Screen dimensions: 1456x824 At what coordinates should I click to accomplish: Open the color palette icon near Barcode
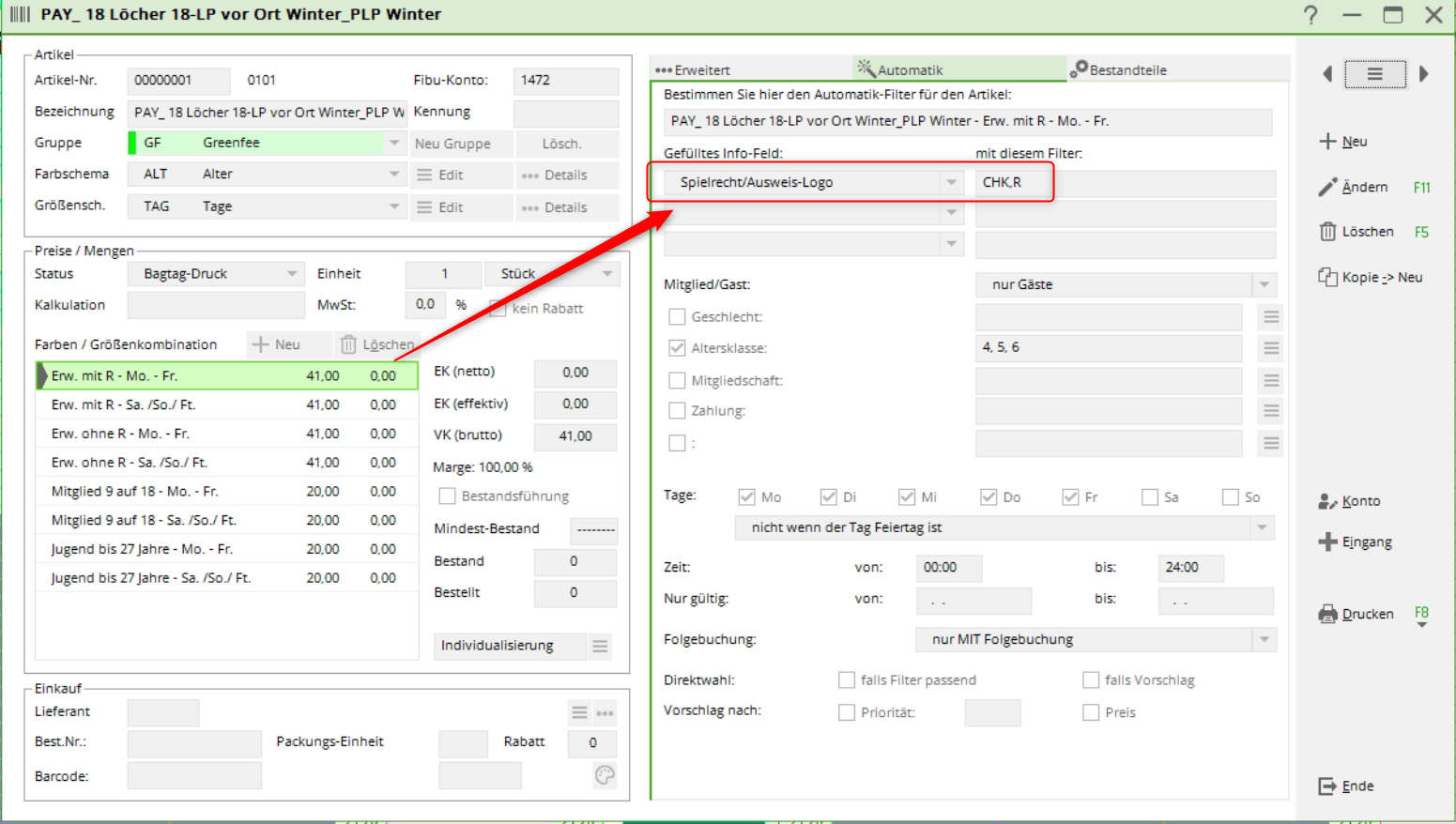pos(605,775)
